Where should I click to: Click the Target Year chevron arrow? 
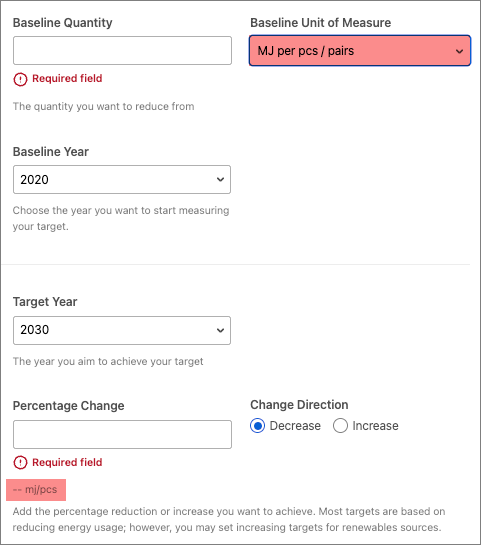220,330
